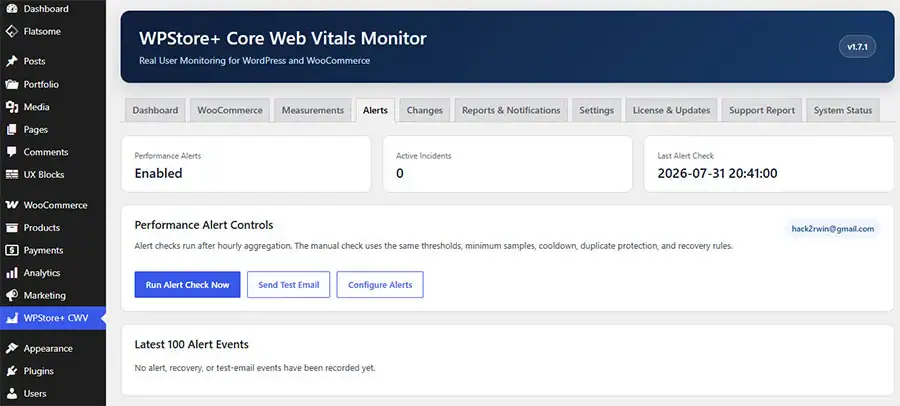Click the hack2rwin@gmail.com email badge
This screenshot has height=406, width=900.
(832, 229)
